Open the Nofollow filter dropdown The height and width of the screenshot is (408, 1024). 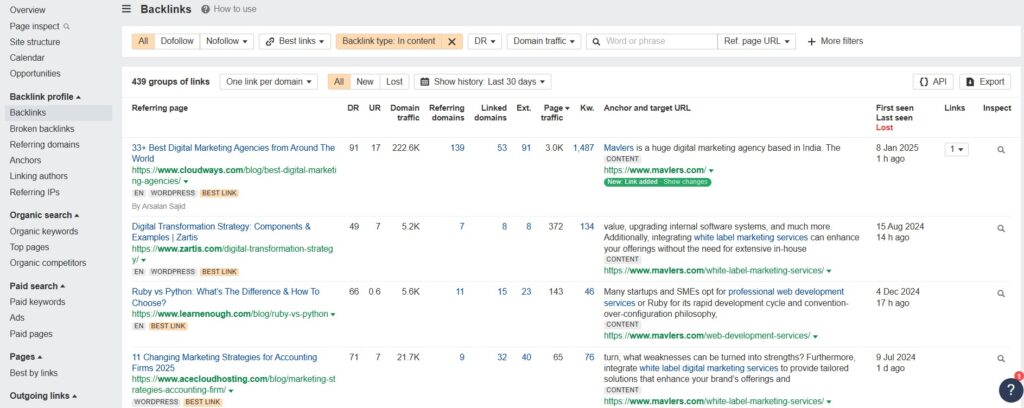point(227,41)
